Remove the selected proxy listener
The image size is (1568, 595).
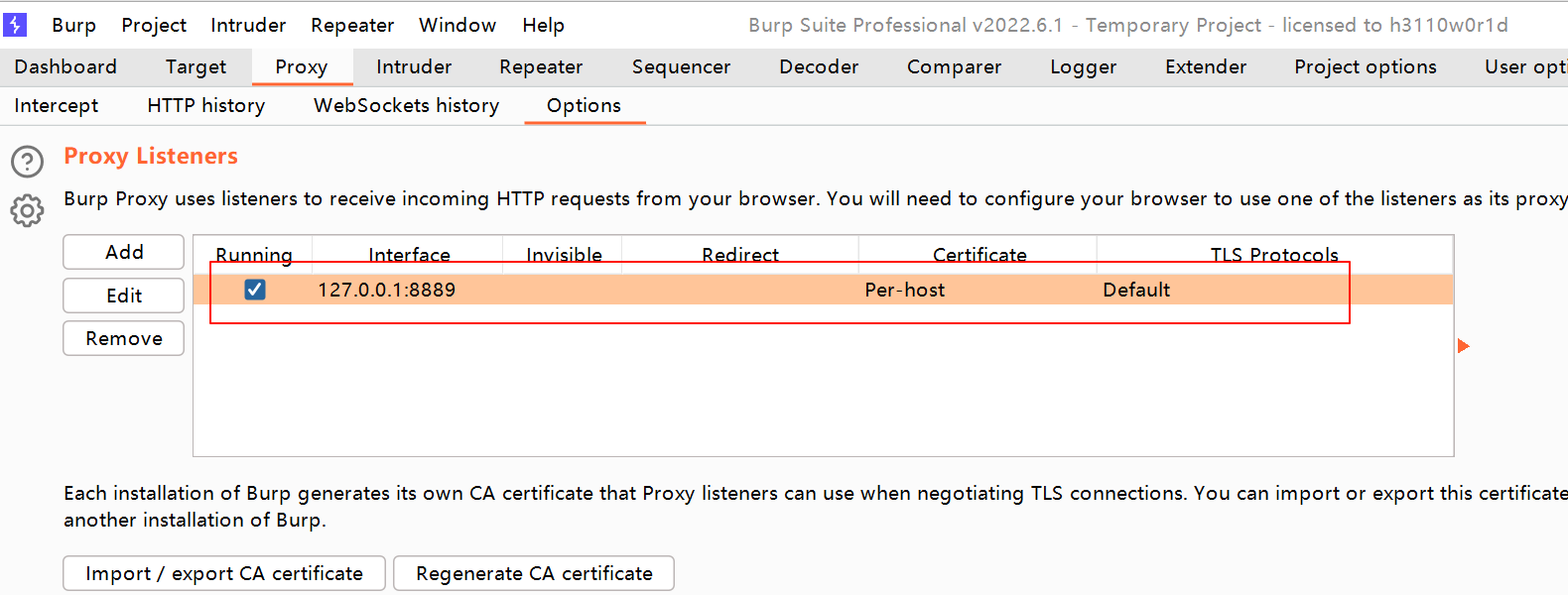[x=124, y=338]
